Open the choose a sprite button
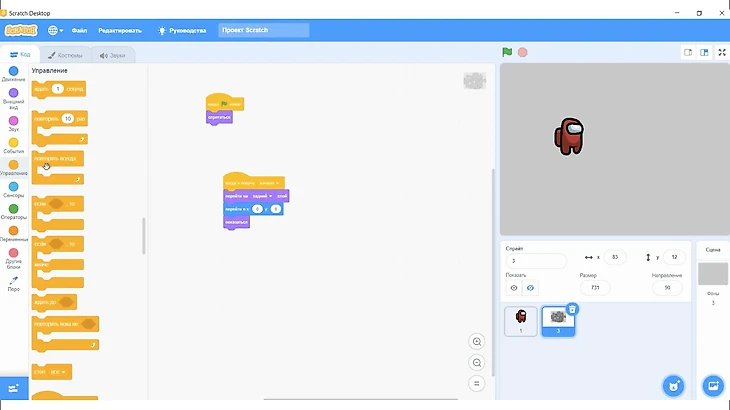The width and height of the screenshot is (730, 410). click(x=673, y=386)
